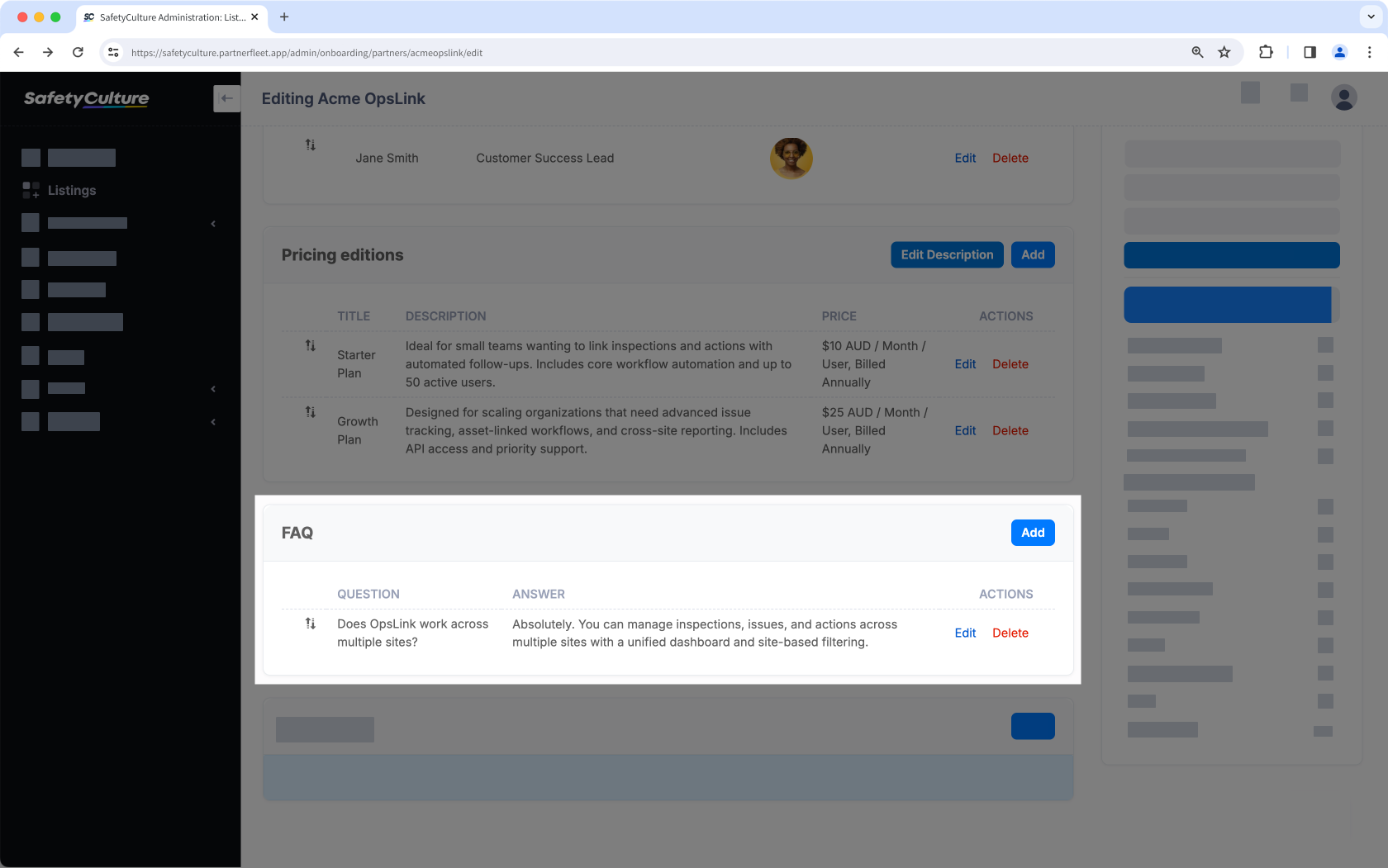Add a new FAQ entry
1388x868 pixels.
click(x=1033, y=533)
